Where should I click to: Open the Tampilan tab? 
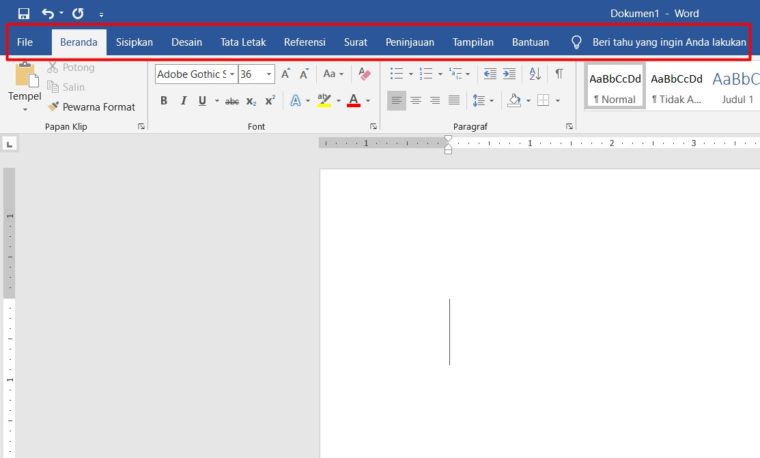(473, 42)
